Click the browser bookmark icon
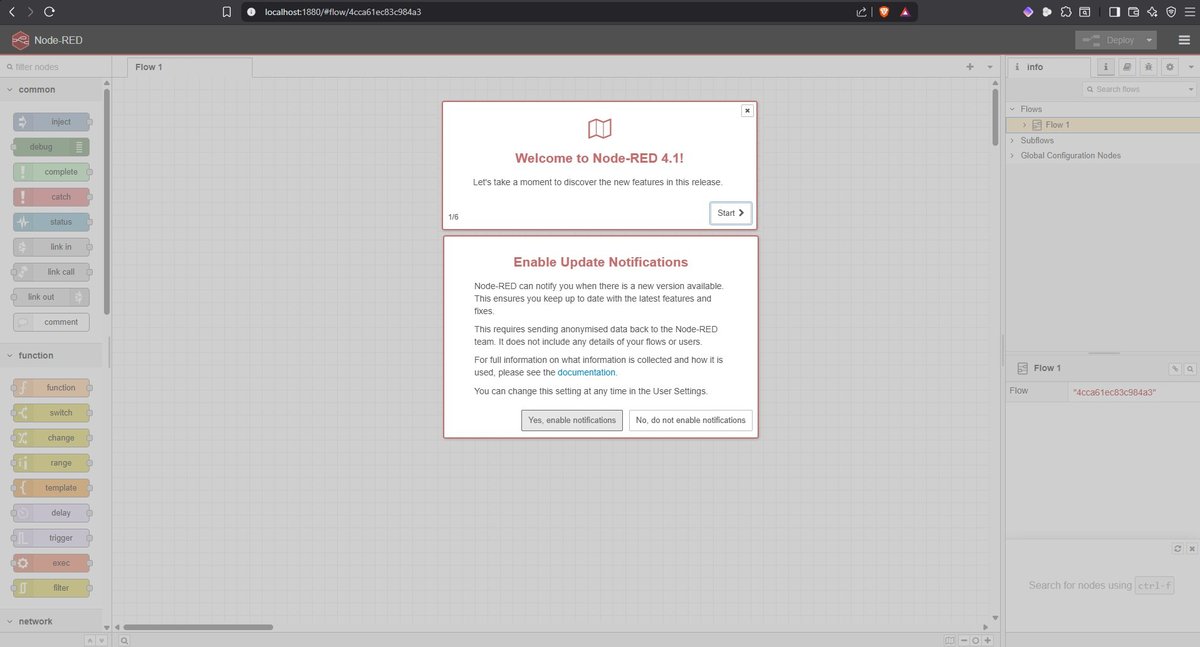Screen dimensions: 1200x647 coord(226,12)
